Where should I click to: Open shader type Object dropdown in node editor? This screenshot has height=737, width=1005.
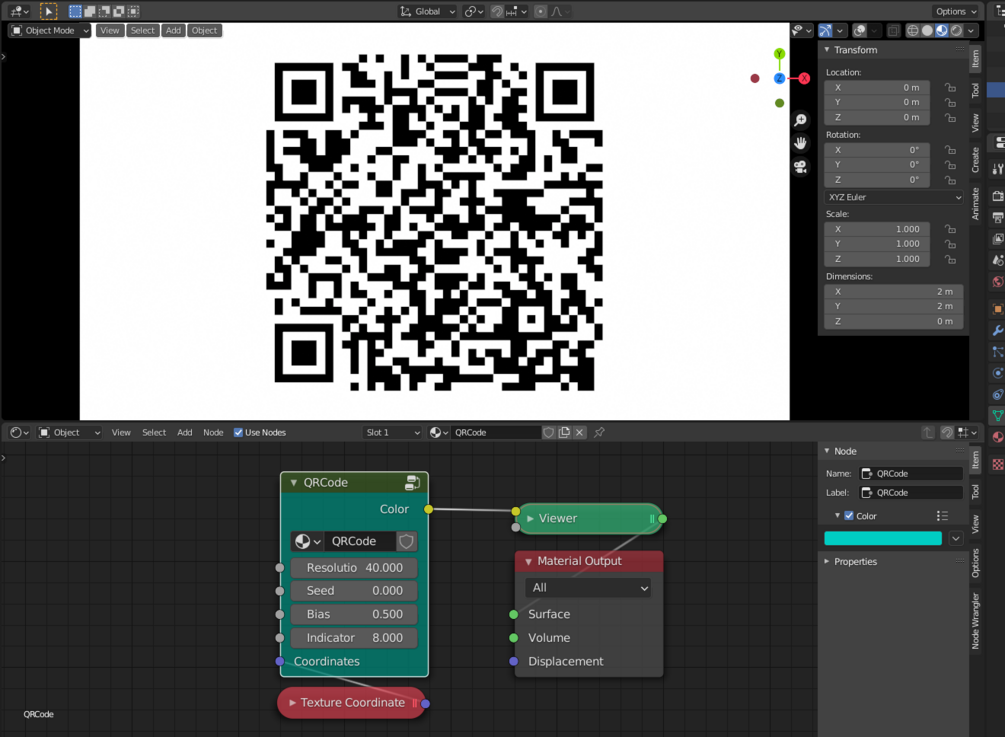click(x=69, y=433)
